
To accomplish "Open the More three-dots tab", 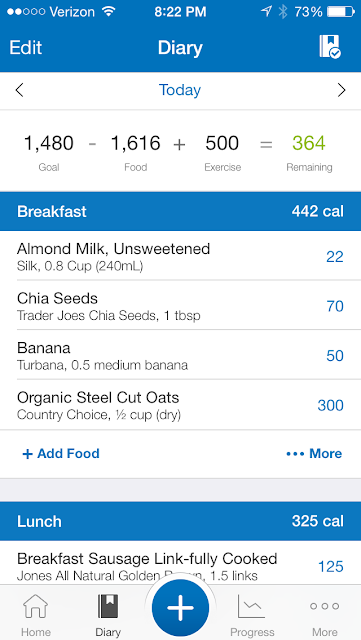I will (325, 606).
